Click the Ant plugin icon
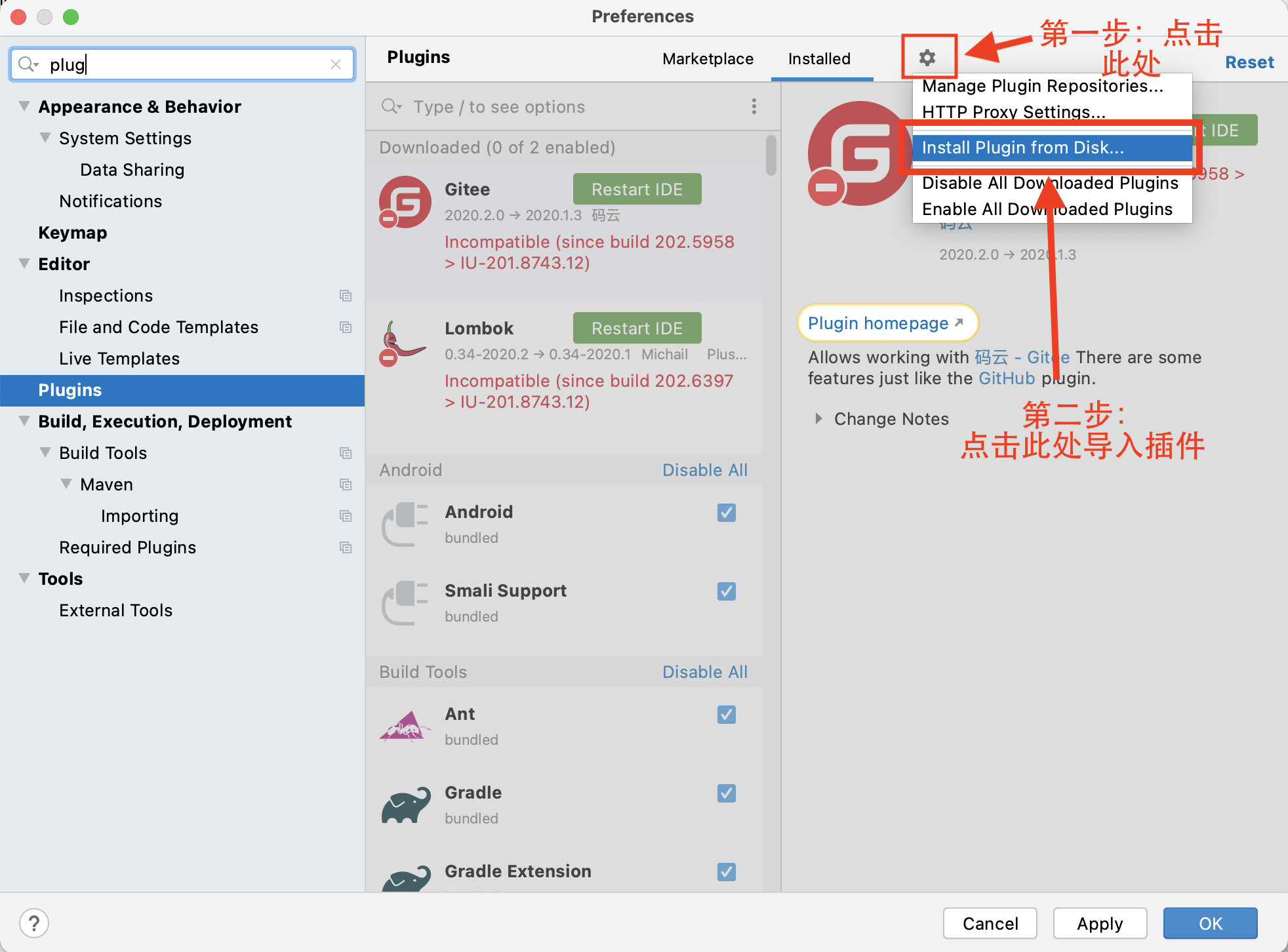This screenshot has width=1288, height=952. [x=405, y=726]
